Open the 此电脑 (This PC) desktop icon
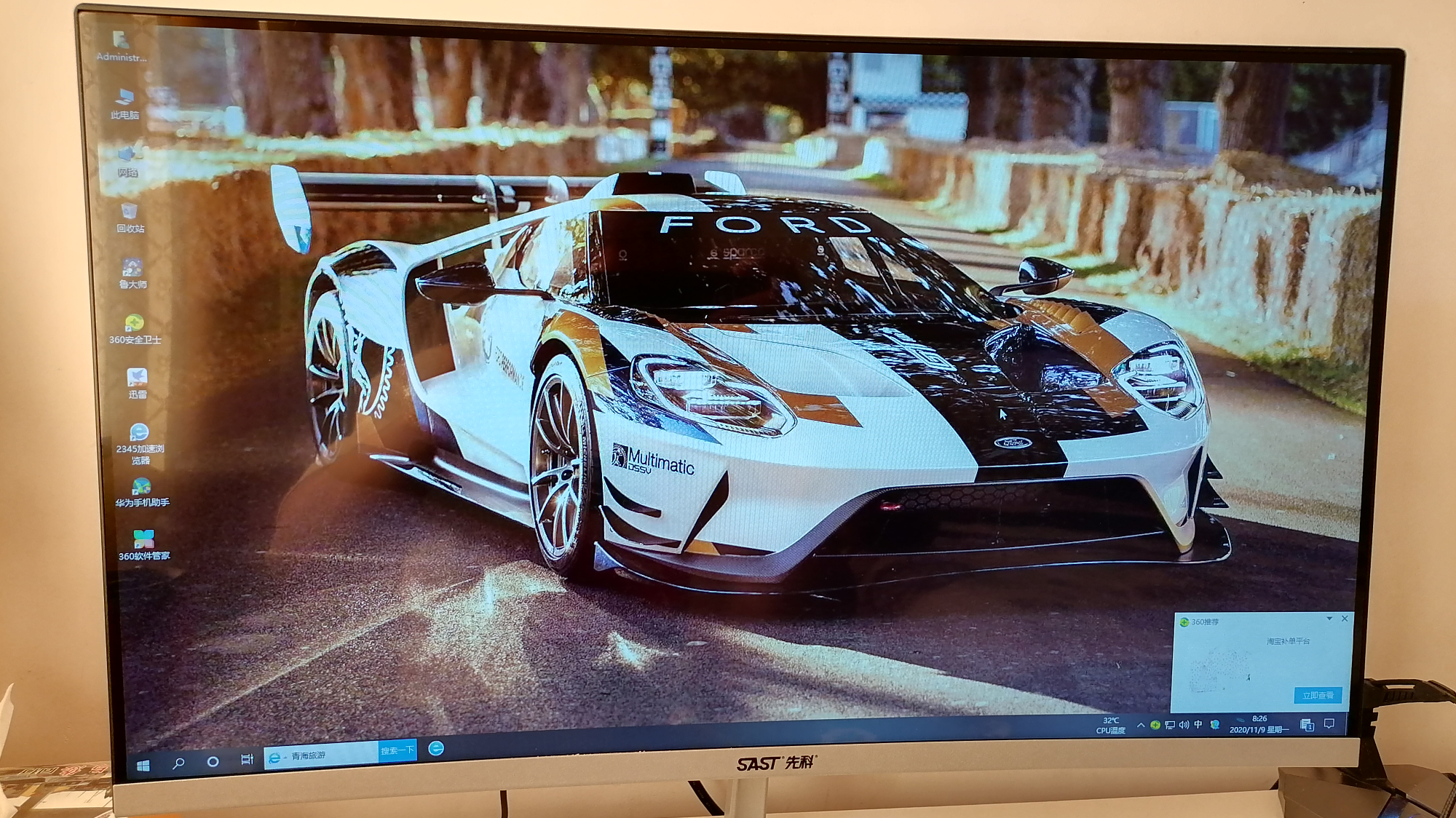The height and width of the screenshot is (818, 1456). 124,97
